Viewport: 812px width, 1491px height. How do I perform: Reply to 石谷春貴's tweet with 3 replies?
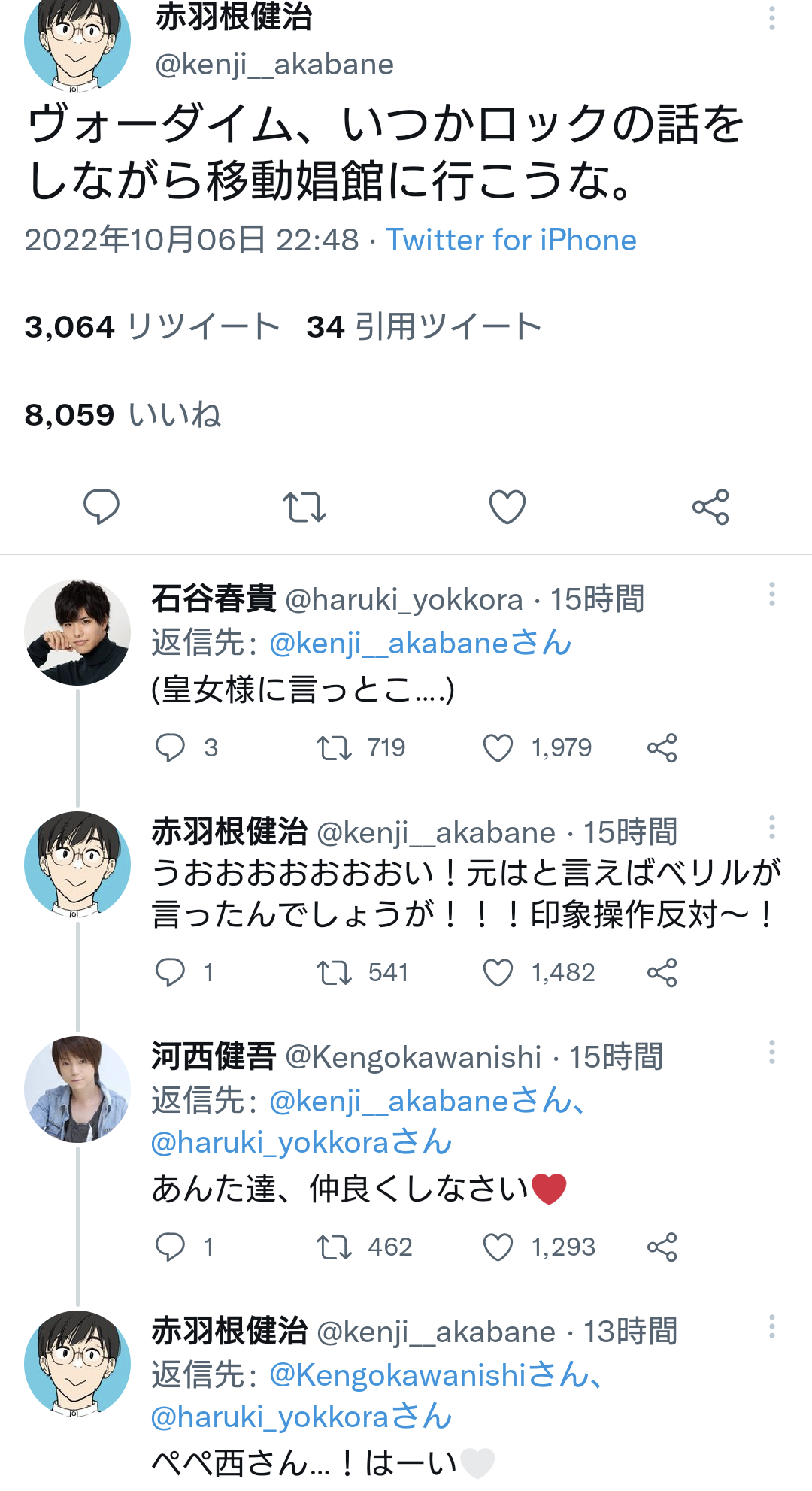(x=170, y=748)
